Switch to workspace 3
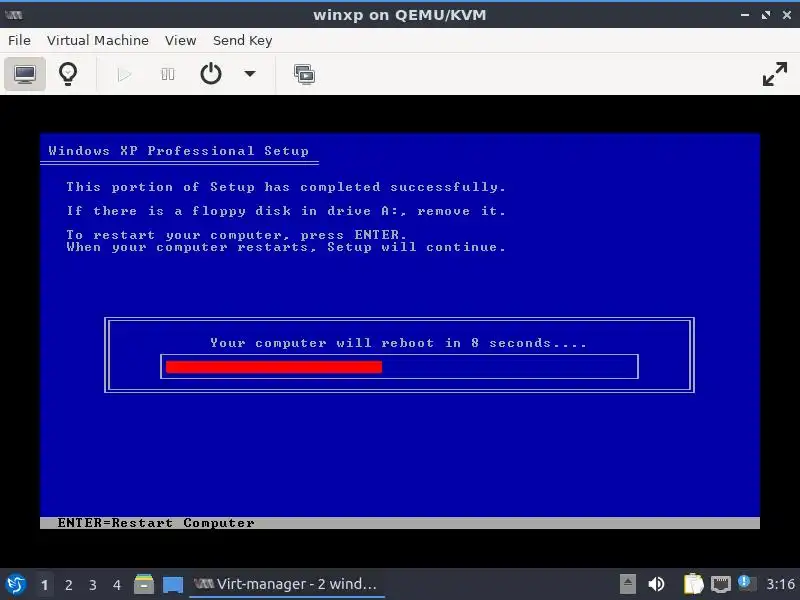This screenshot has height=600, width=800. point(92,585)
